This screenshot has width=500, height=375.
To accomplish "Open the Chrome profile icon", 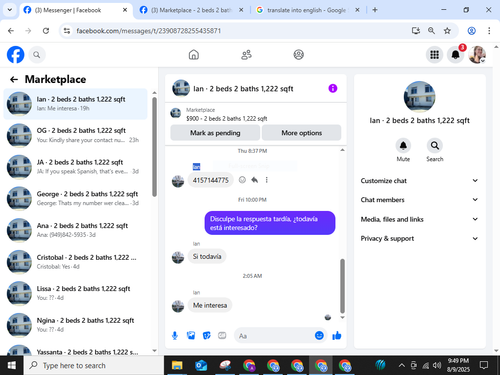I will 471,31.
